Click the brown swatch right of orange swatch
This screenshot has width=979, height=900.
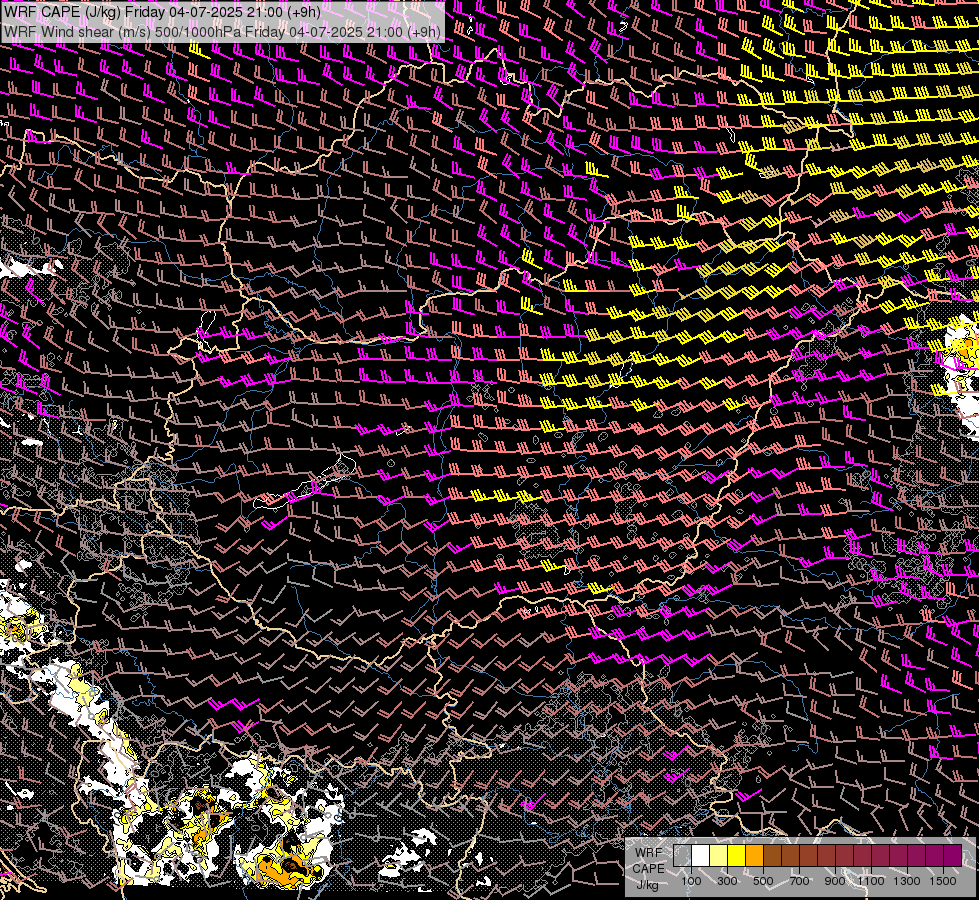coord(772,855)
